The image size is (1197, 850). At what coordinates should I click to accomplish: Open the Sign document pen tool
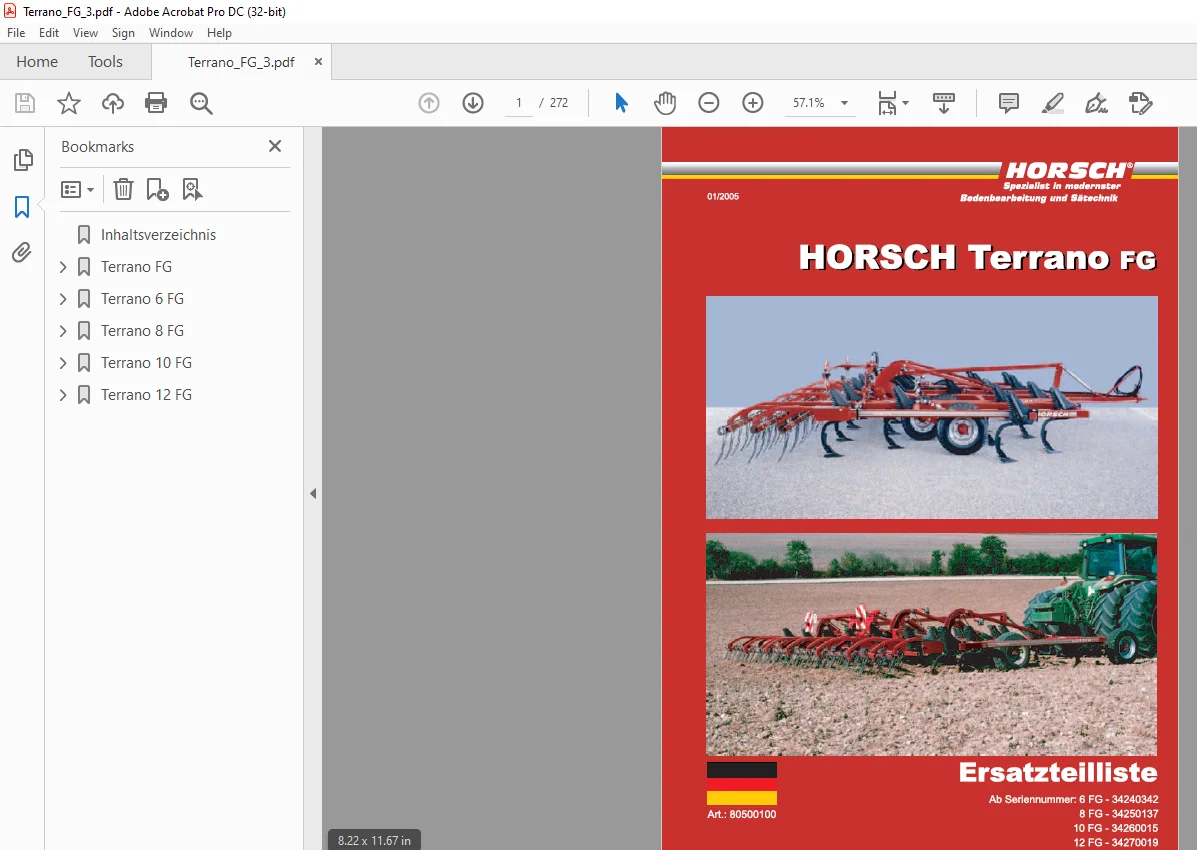pyautogui.click(x=1096, y=103)
